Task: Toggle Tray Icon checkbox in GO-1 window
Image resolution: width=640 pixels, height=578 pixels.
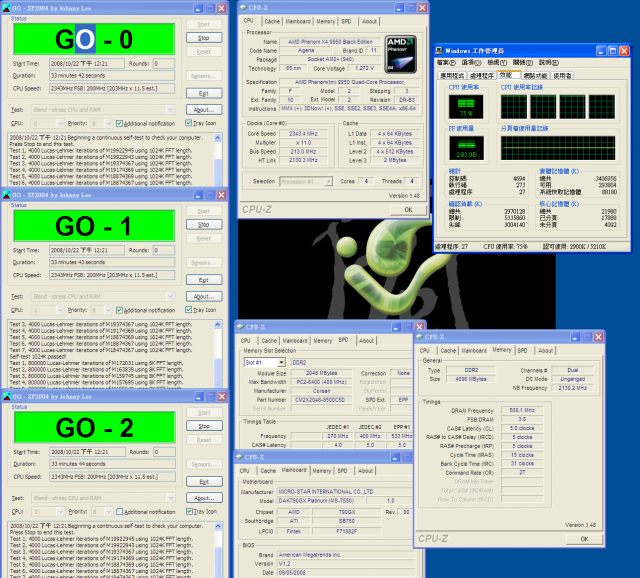Action: coord(189,309)
